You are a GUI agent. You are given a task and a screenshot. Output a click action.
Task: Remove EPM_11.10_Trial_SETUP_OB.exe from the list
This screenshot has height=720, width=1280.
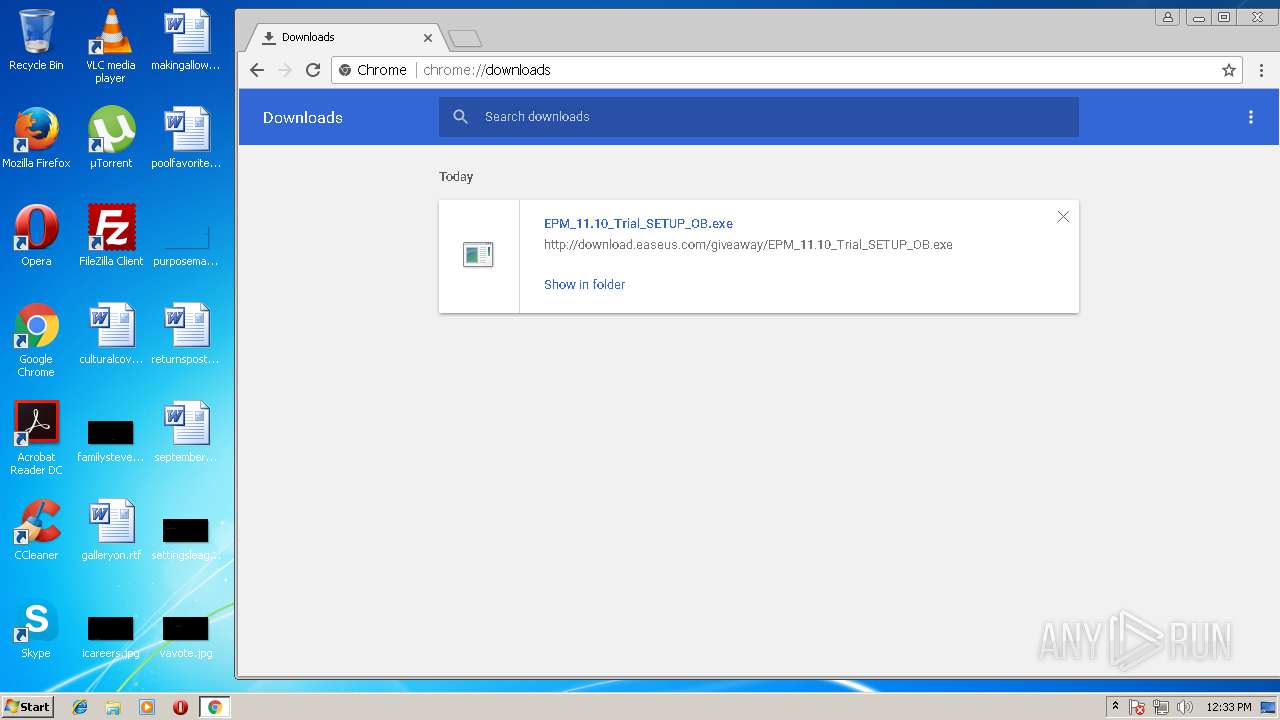coord(1063,217)
